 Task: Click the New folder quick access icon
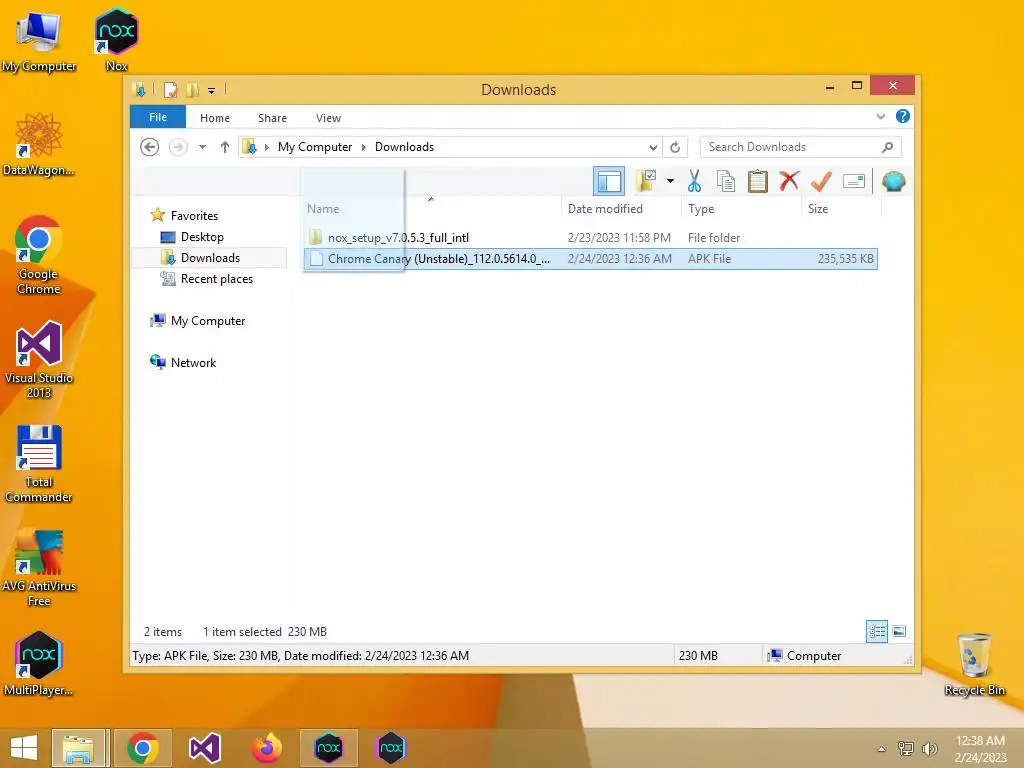pyautogui.click(x=192, y=89)
